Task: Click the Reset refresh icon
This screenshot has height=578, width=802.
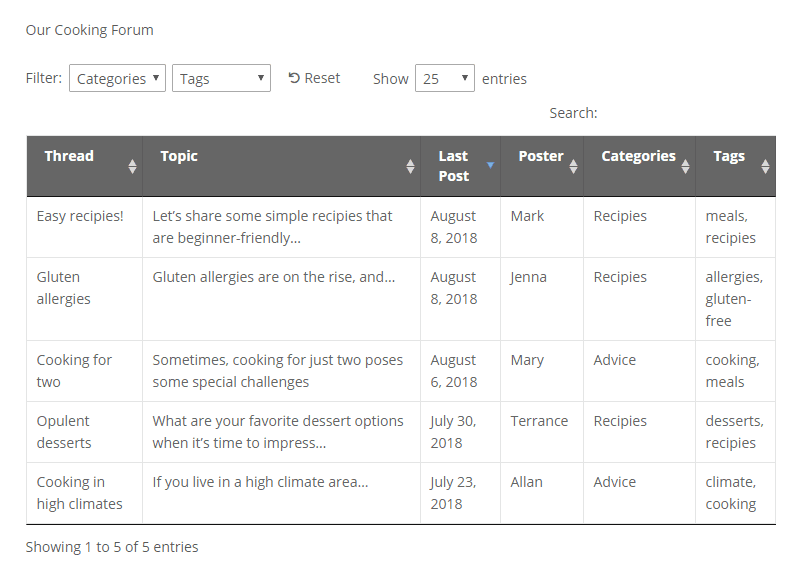Action: click(291, 77)
